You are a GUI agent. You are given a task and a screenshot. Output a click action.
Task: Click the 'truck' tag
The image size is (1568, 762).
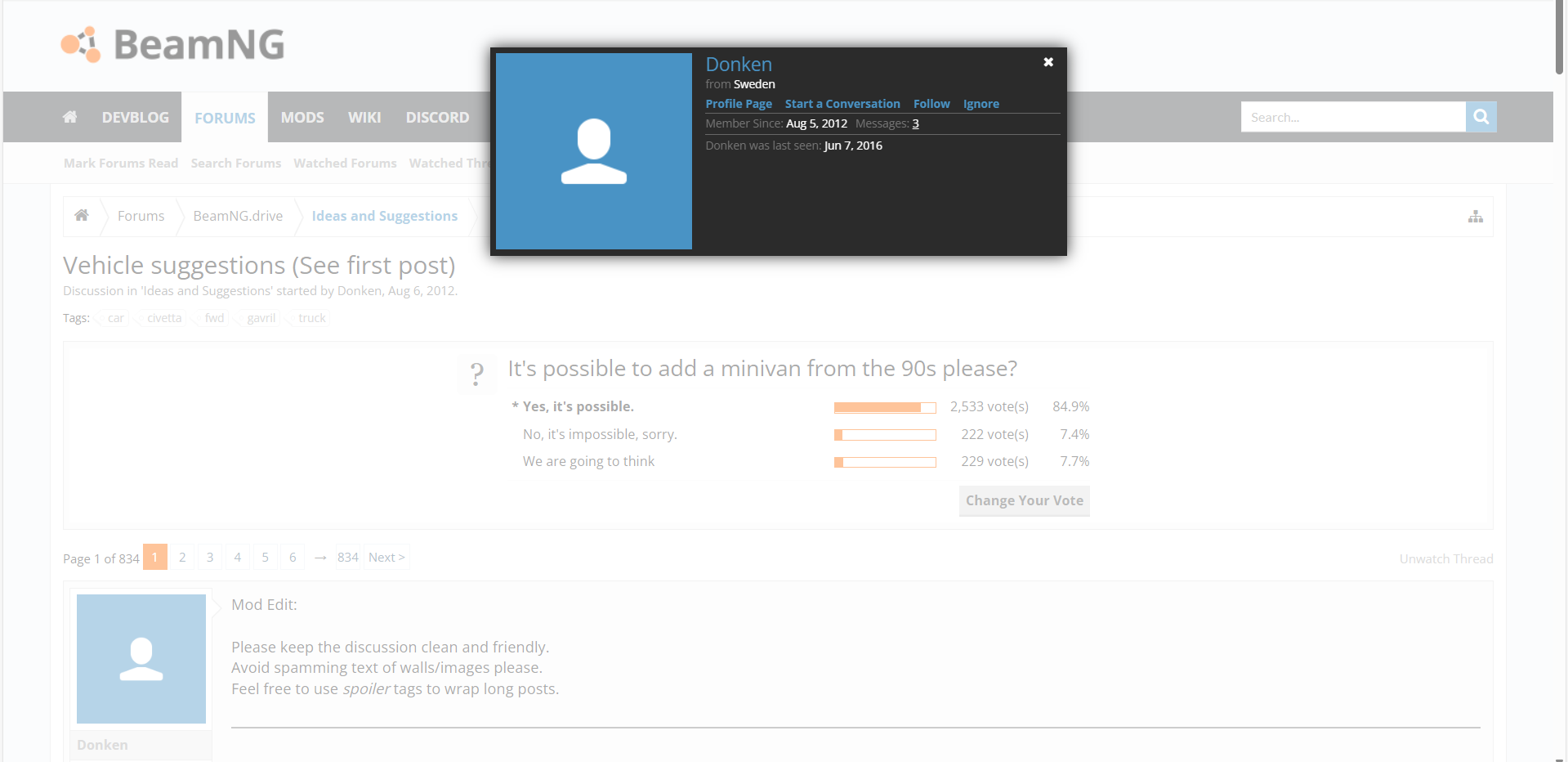pyautogui.click(x=311, y=318)
